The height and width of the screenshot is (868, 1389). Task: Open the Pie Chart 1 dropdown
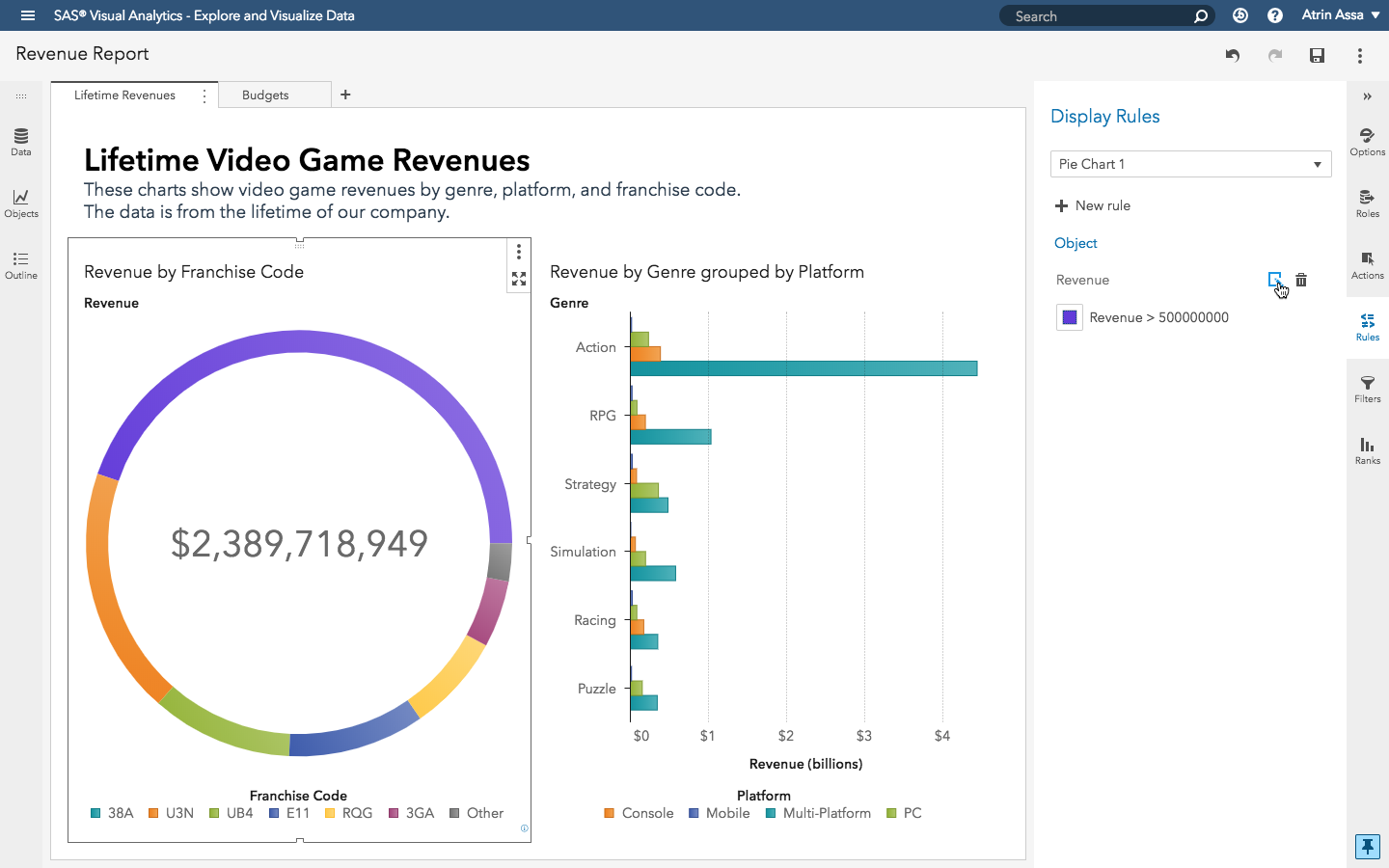(1190, 164)
